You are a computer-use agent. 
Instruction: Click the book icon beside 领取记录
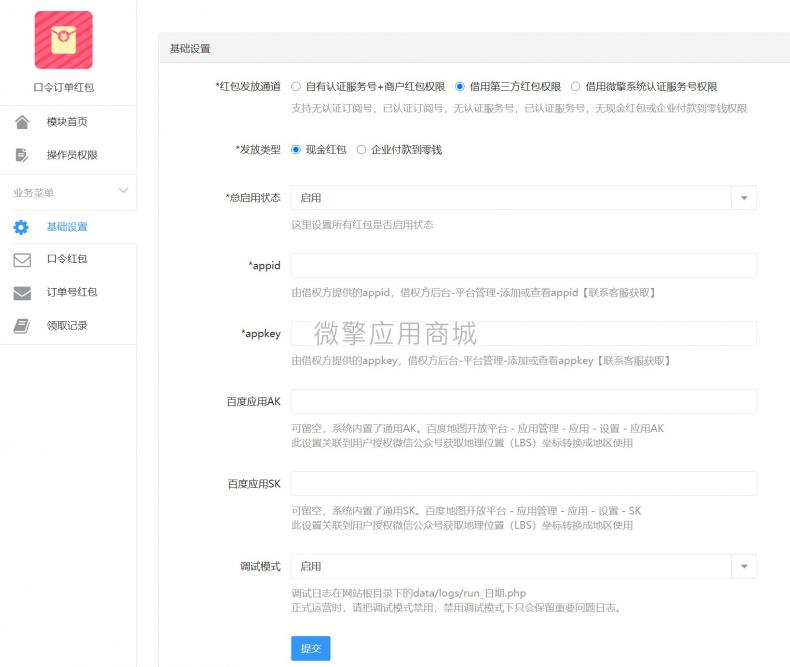coord(22,326)
